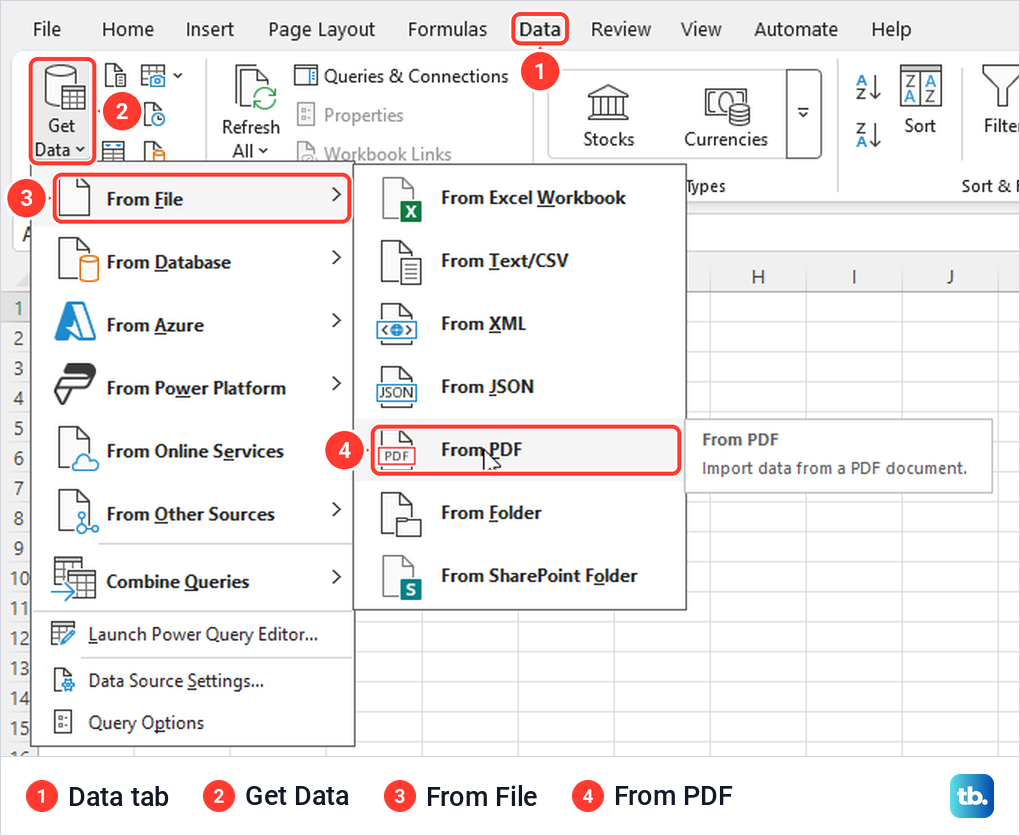This screenshot has height=836, width=1020.
Task: Open the From Picture dropdown arrow
Action: [178, 76]
